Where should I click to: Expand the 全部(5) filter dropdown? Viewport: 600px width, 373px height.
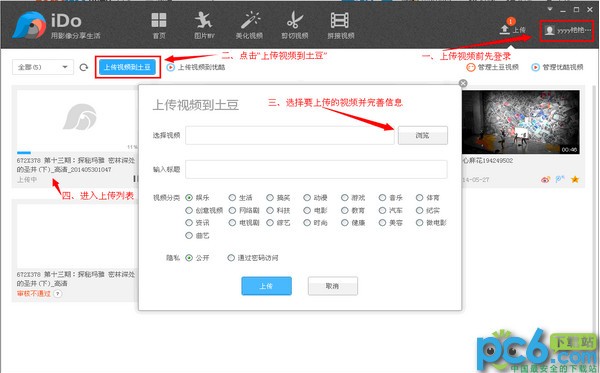point(42,67)
